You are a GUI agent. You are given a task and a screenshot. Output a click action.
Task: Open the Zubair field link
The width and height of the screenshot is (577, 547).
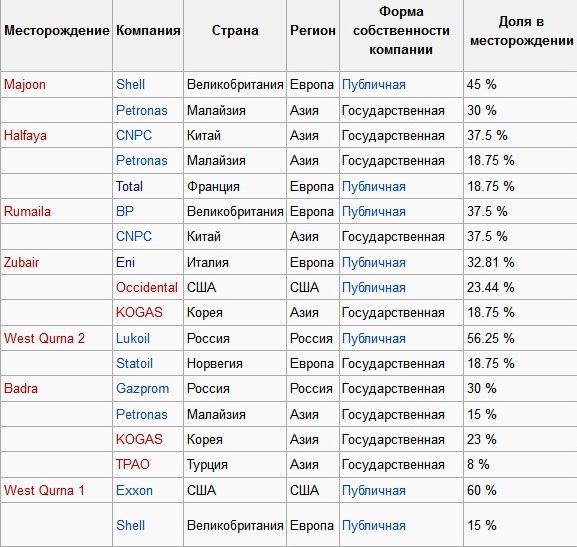(x=21, y=262)
